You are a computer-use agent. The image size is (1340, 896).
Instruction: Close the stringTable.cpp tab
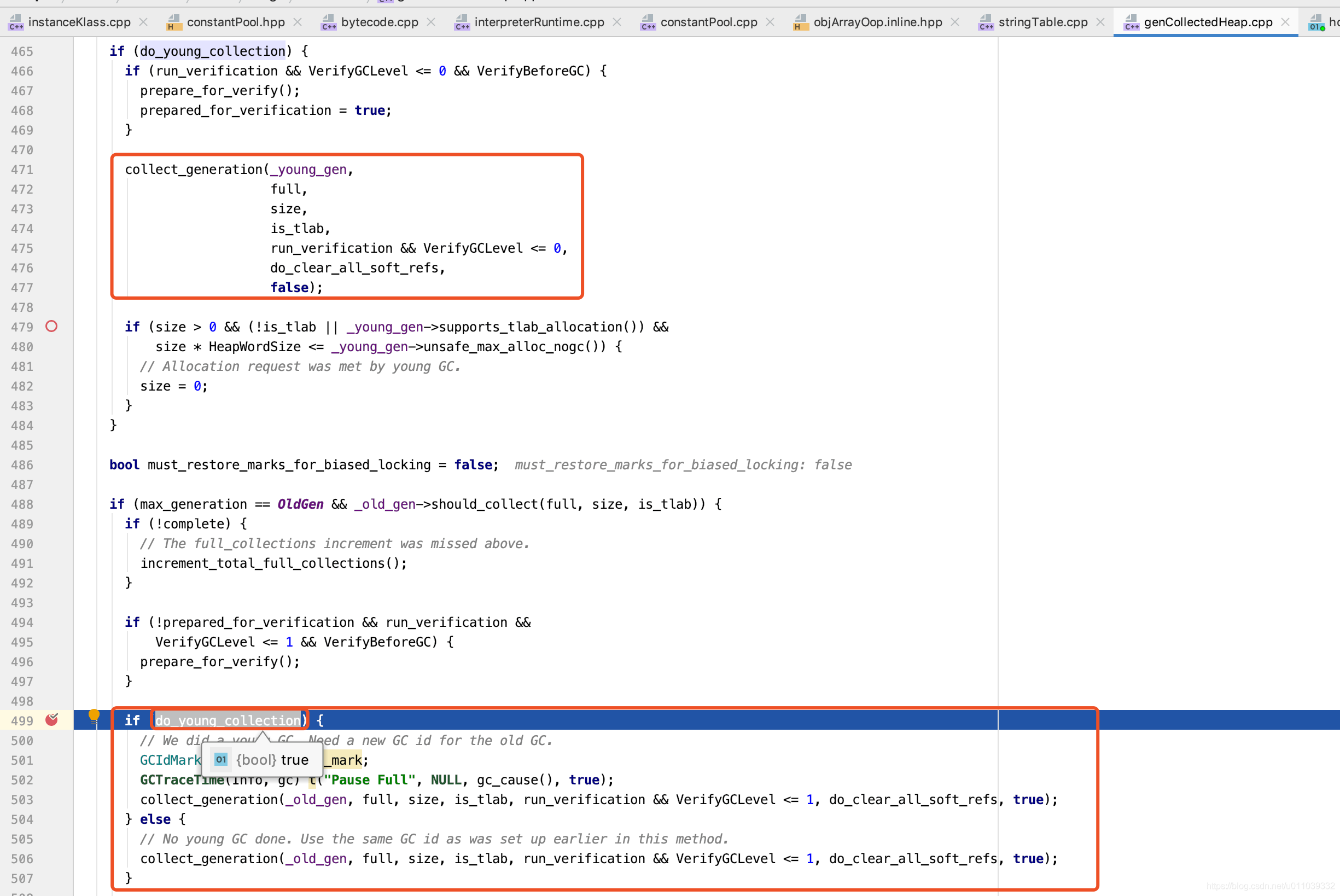pyautogui.click(x=1100, y=22)
